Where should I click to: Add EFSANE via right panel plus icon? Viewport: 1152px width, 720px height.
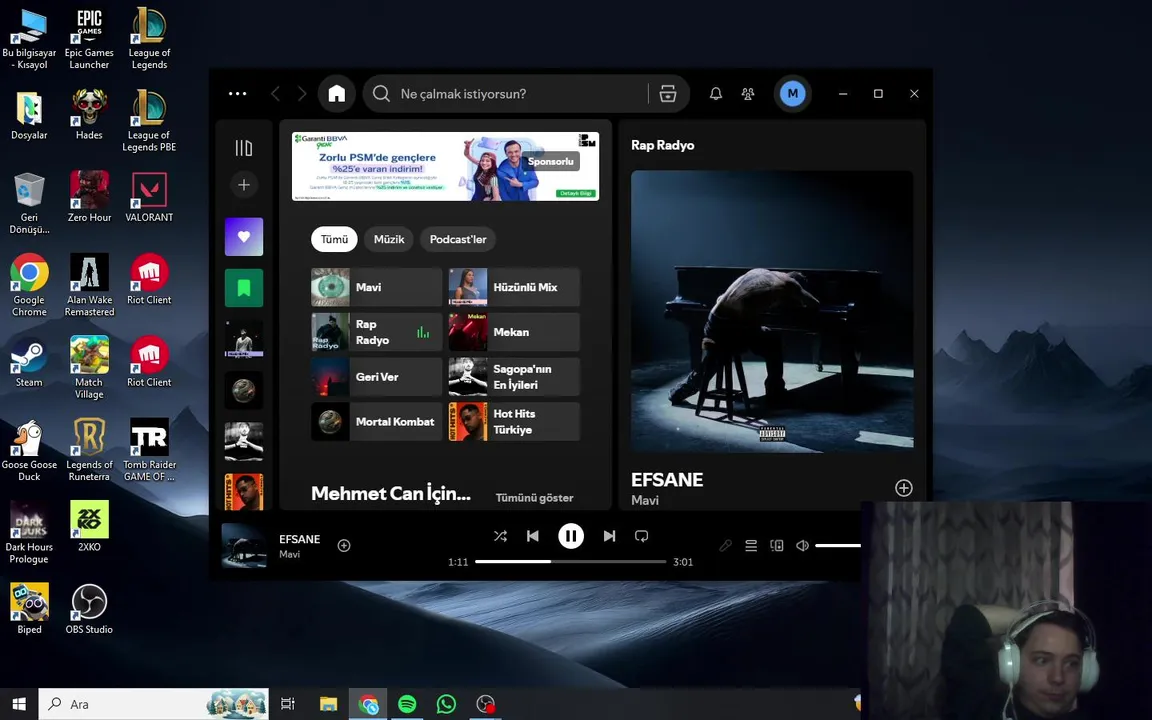(904, 488)
